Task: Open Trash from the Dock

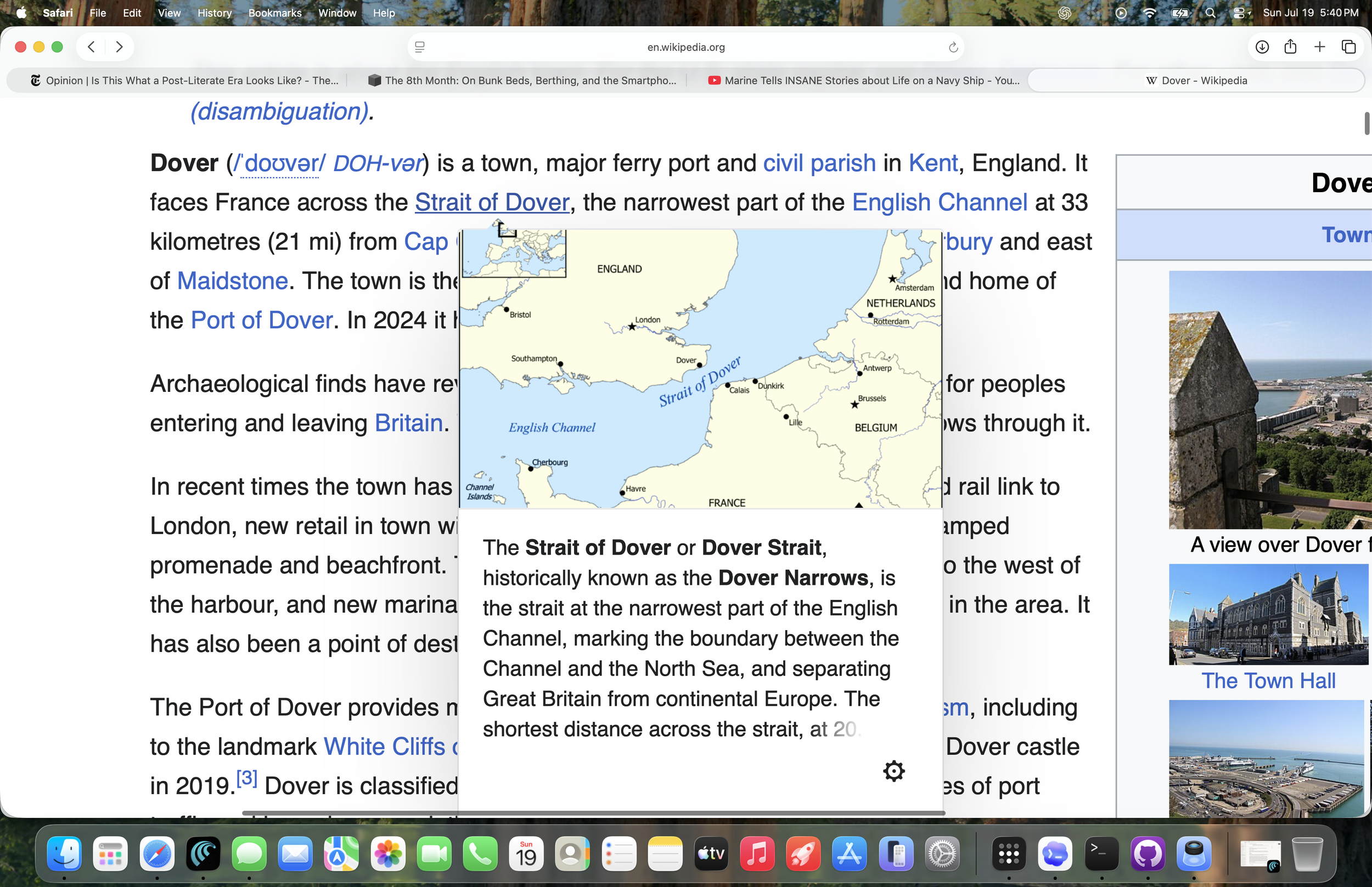Action: click(1307, 854)
